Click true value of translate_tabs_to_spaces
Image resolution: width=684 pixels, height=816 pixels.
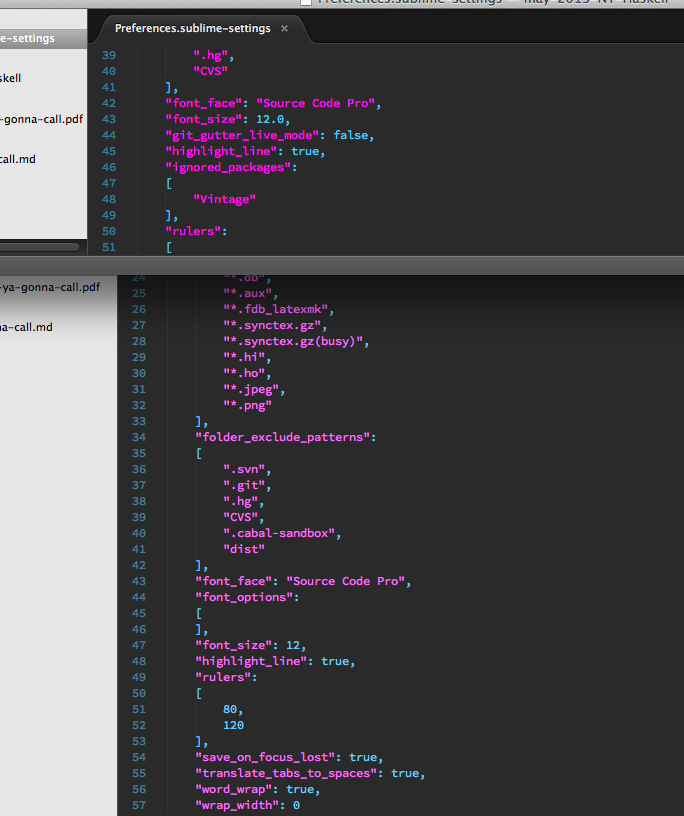pyautogui.click(x=405, y=773)
